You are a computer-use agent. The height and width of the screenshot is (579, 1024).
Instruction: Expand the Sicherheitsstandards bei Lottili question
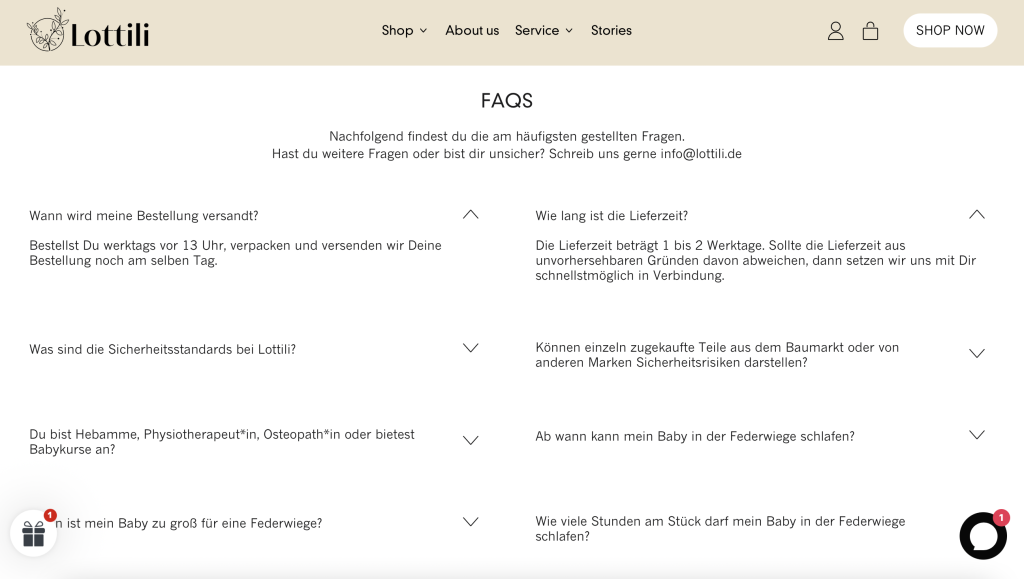tap(471, 348)
